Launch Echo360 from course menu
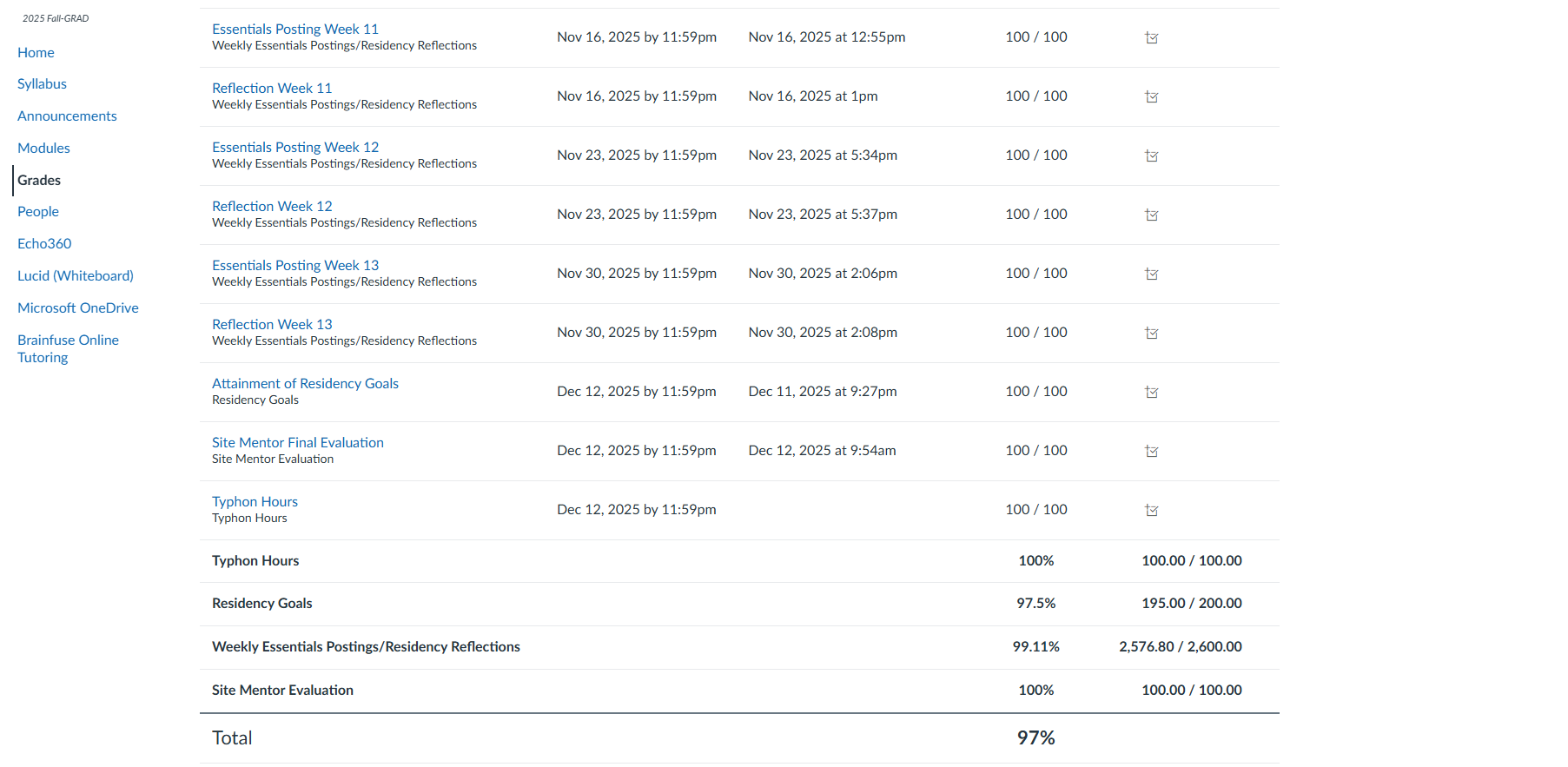This screenshot has height=767, width=1568. (44, 244)
